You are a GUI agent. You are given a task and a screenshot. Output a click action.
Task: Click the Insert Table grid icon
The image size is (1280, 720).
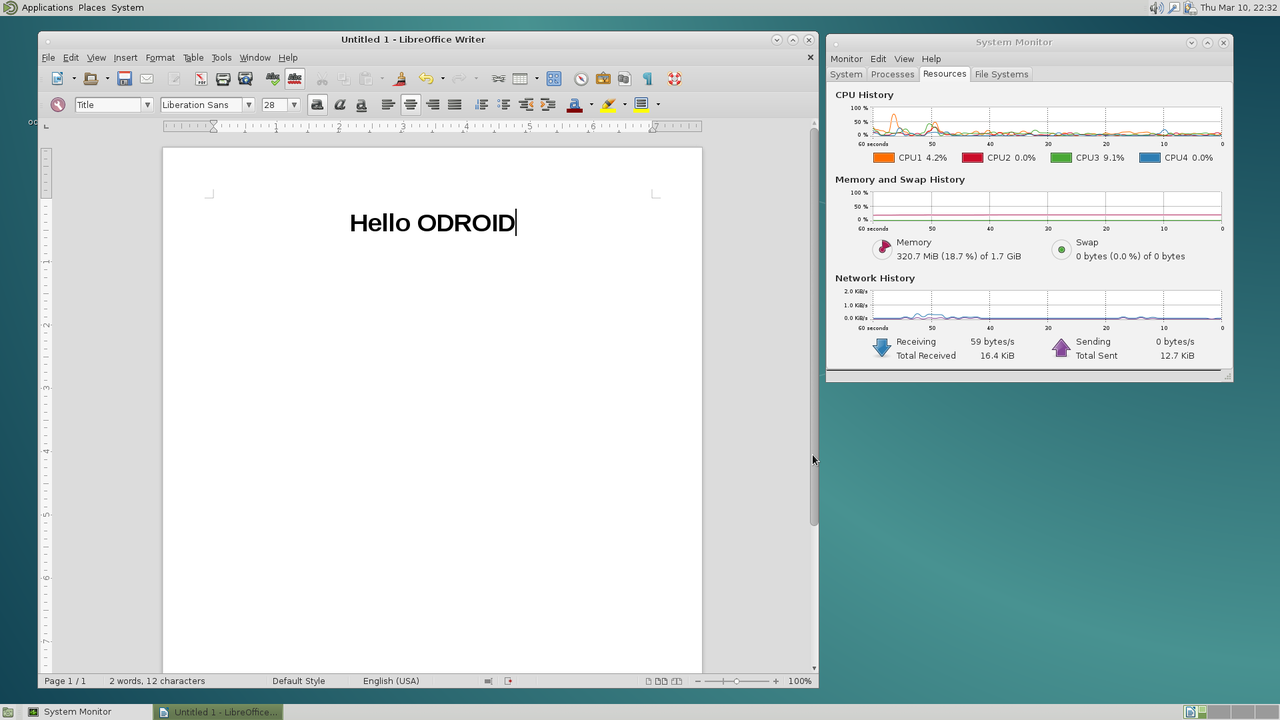tap(520, 79)
